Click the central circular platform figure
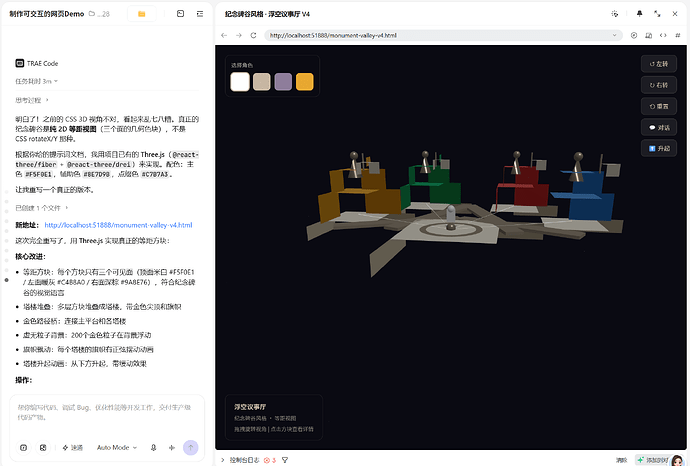Screen dimensions: 690x466 click(x=451, y=219)
